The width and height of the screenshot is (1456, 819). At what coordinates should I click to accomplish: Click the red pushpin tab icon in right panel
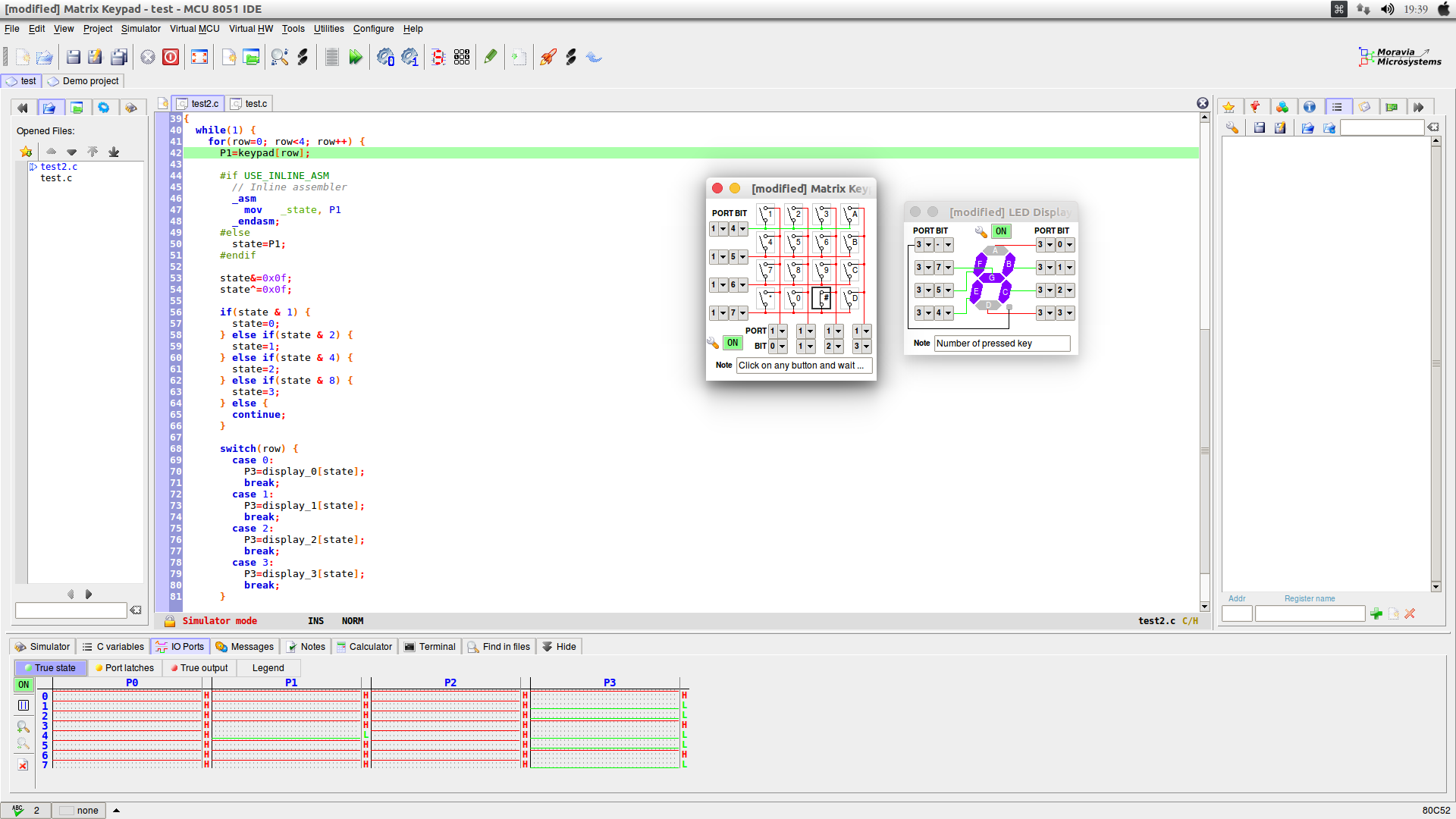1256,107
